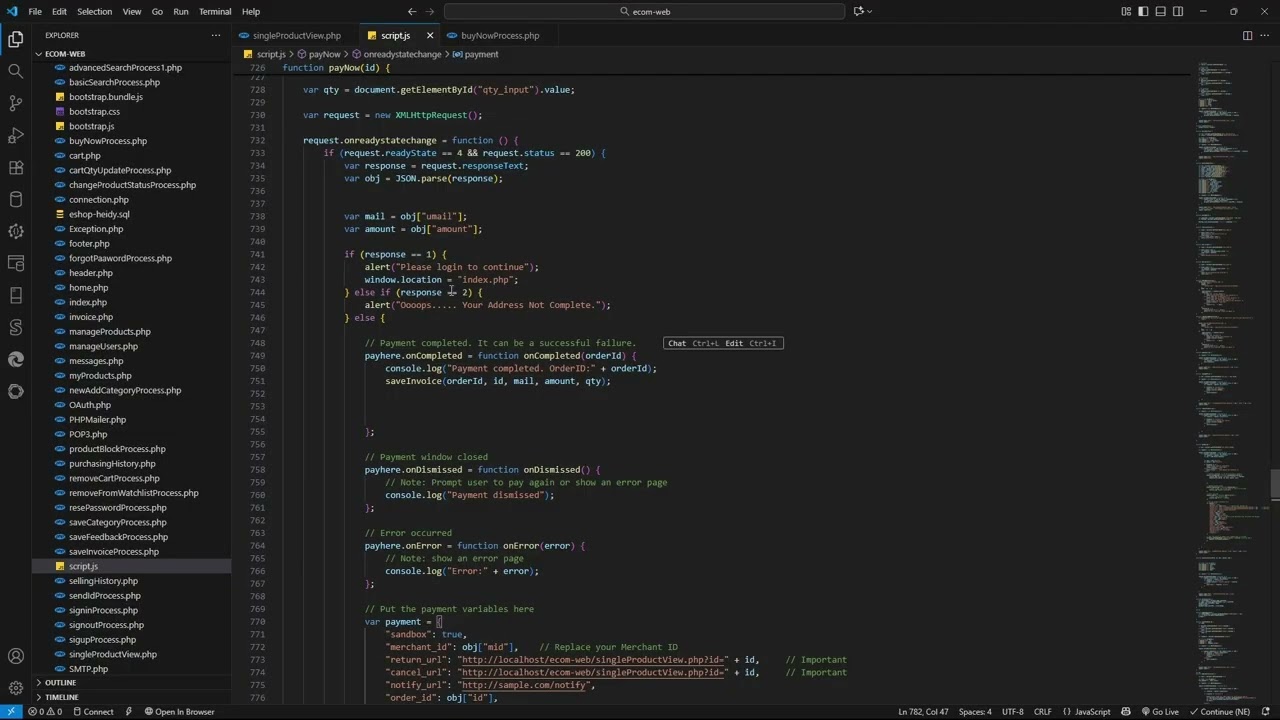The image size is (1280, 720).
Task: Click JavaScript language mode indicator
Action: 1086,712
